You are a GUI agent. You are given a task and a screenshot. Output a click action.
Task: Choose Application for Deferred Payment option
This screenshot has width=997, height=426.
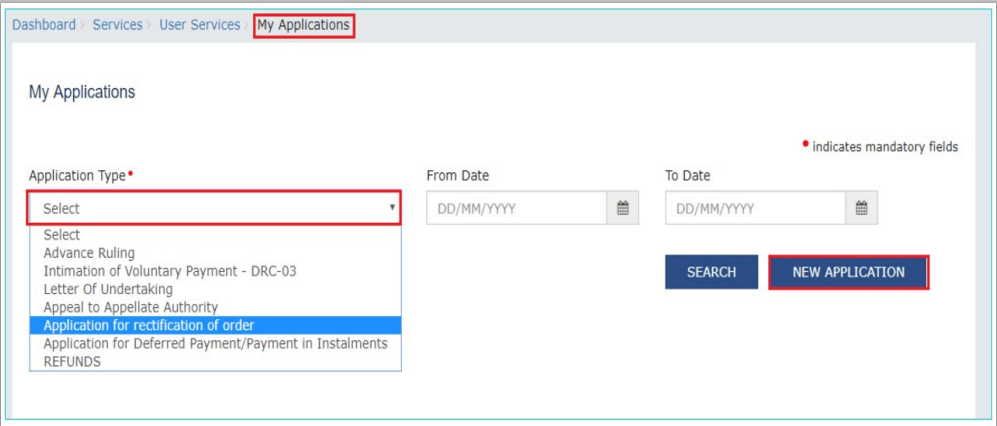pos(215,343)
